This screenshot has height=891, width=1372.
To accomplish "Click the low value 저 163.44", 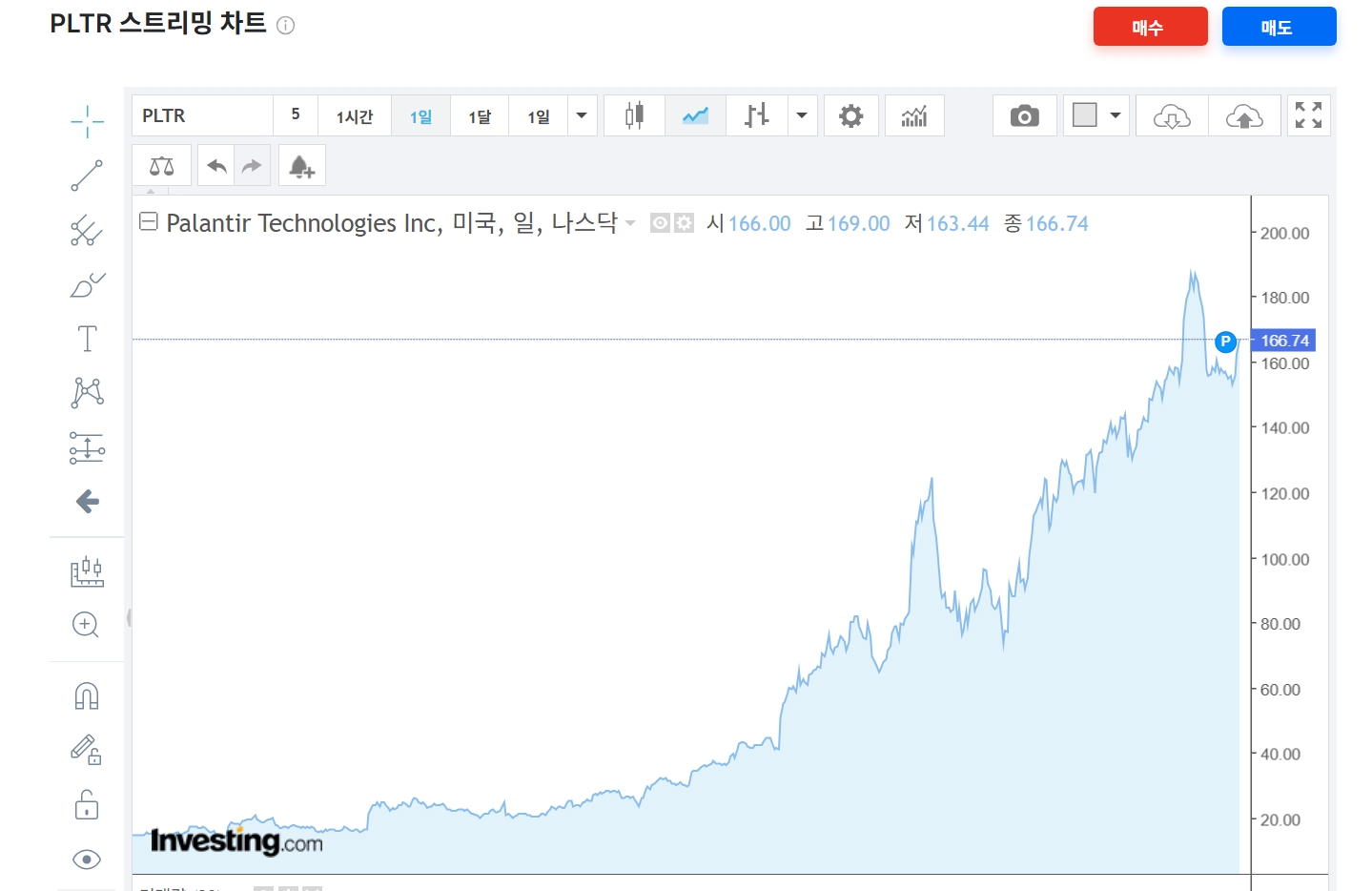I will 947,223.
